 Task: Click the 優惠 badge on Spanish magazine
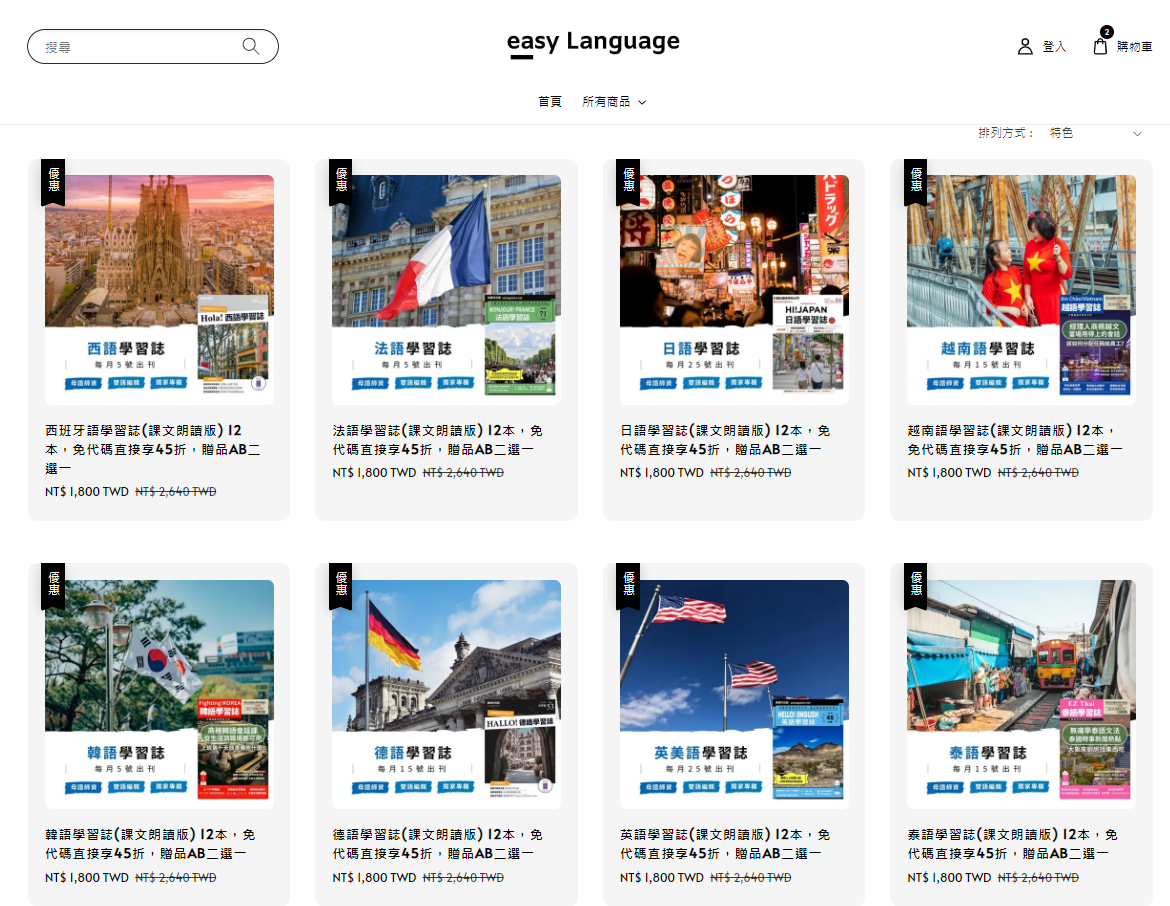pyautogui.click(x=53, y=180)
